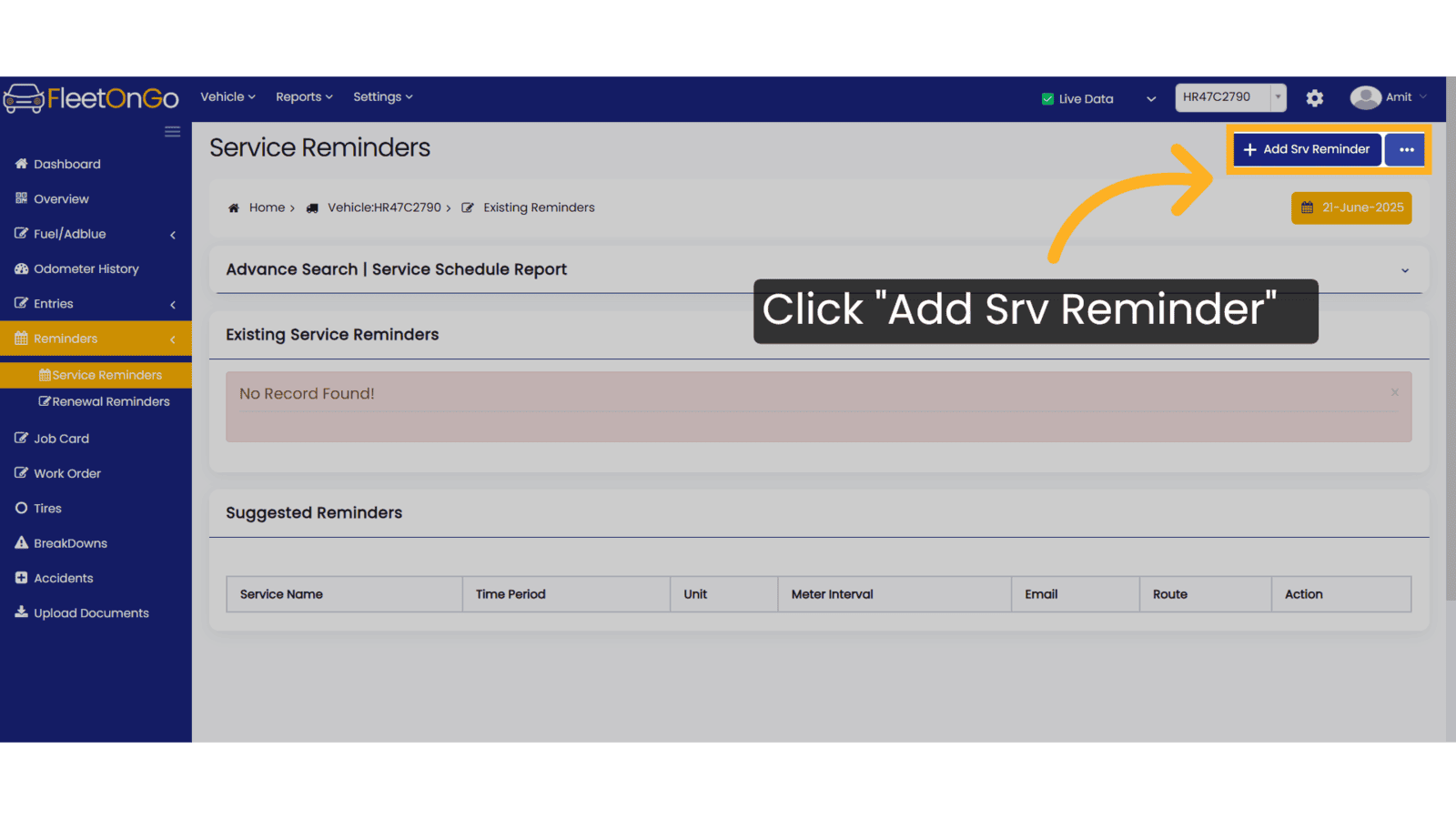The width and height of the screenshot is (1456, 819).
Task: Click the Entries edit icon
Action: coord(21,303)
